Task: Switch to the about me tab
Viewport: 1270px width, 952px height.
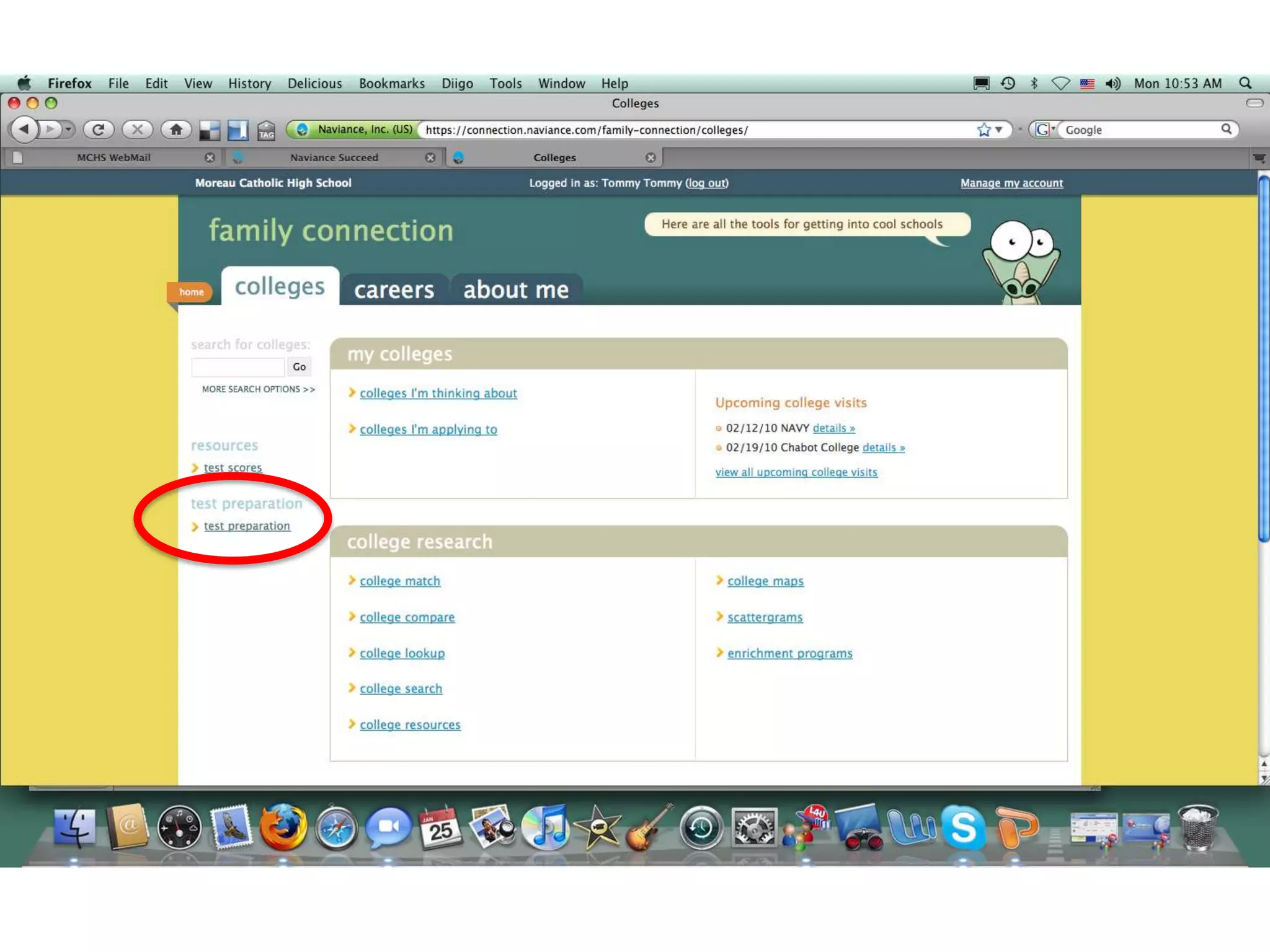Action: [515, 290]
